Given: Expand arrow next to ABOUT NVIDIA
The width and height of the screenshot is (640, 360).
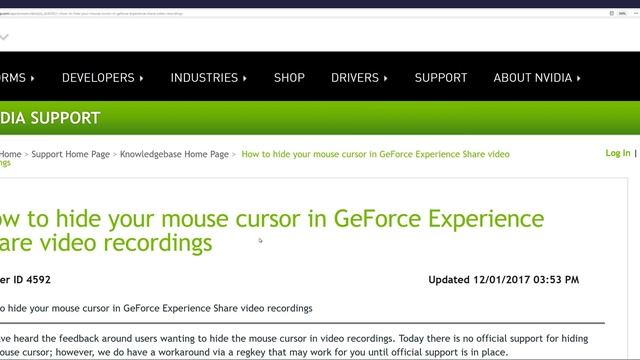Looking at the screenshot, I should (578, 78).
